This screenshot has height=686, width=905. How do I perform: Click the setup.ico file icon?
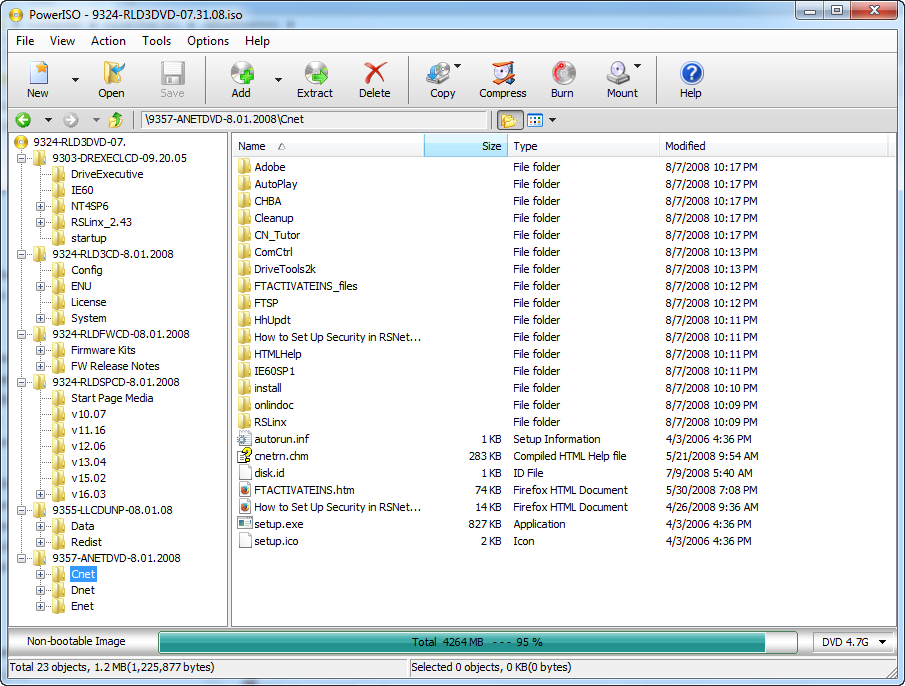(245, 541)
